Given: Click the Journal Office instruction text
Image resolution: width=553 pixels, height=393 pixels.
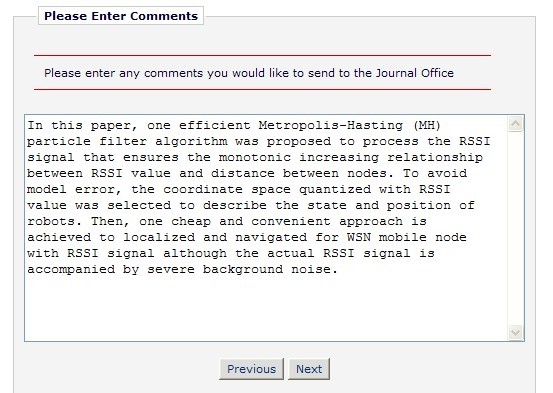Looking at the screenshot, I should [249, 73].
